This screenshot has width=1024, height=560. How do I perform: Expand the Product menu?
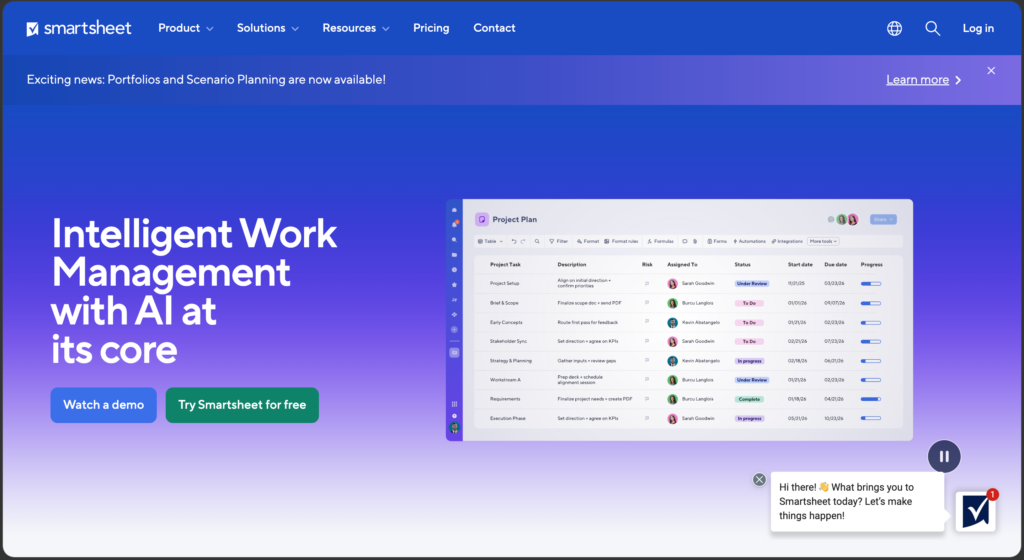[185, 28]
